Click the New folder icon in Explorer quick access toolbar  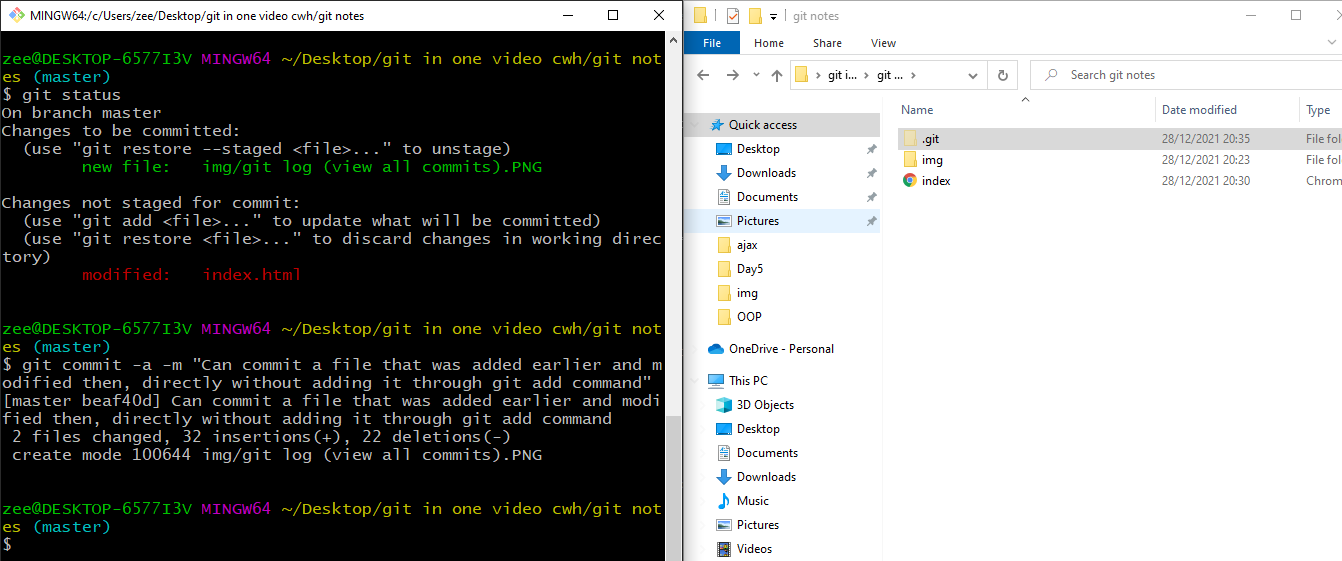(755, 15)
